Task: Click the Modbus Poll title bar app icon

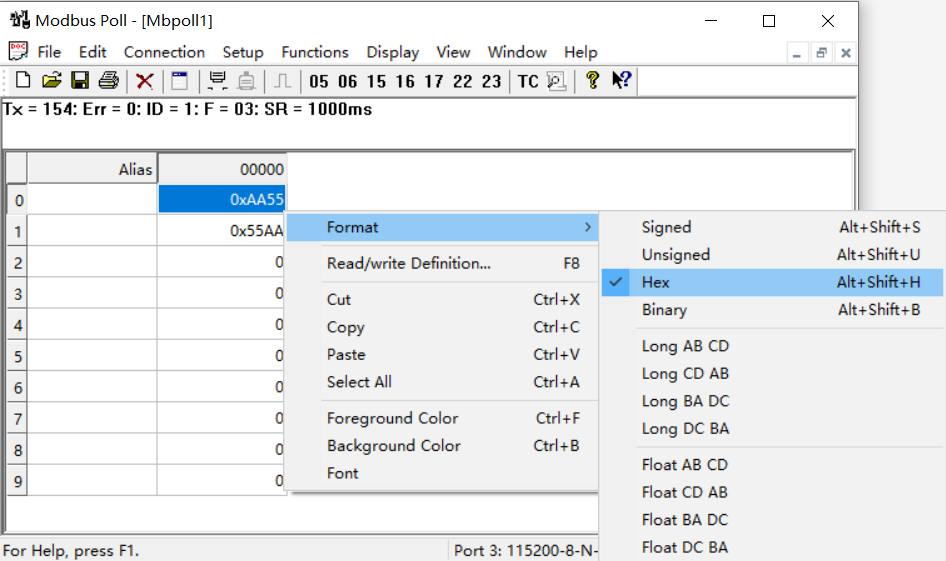Action: 19,20
